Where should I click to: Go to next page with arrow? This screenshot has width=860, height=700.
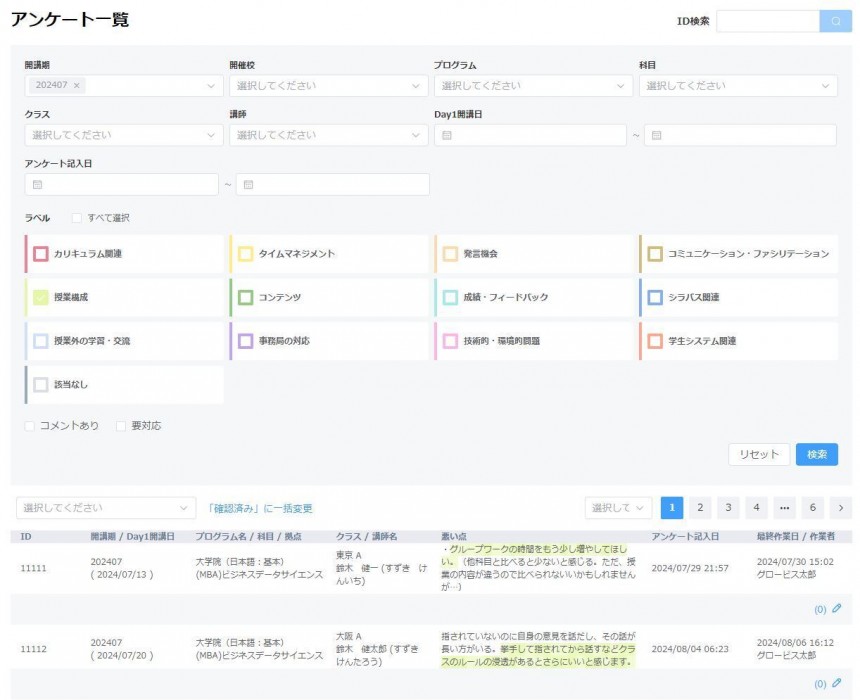(x=840, y=508)
